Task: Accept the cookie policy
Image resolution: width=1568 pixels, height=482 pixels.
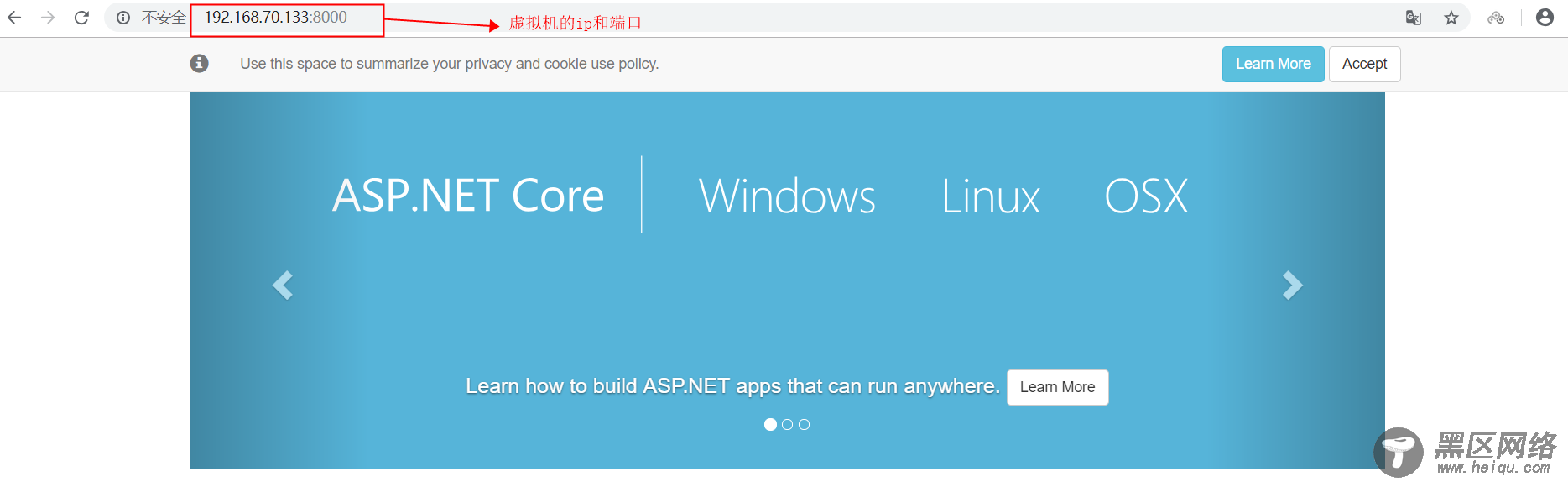Action: (x=1364, y=64)
